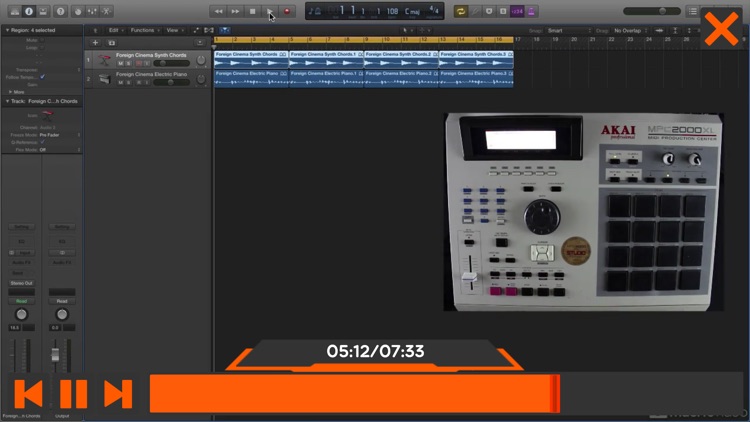Open the Left-click pointer tool menu
The height and width of the screenshot is (422, 750).
pos(407,30)
